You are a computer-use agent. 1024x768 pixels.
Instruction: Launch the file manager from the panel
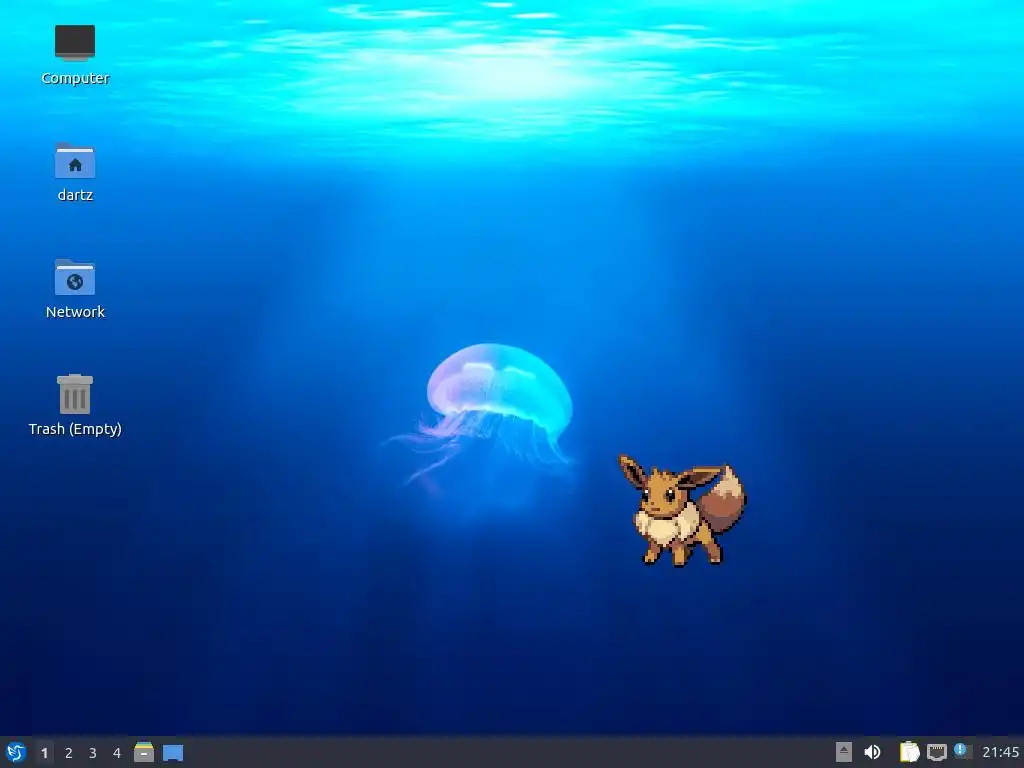(144, 752)
